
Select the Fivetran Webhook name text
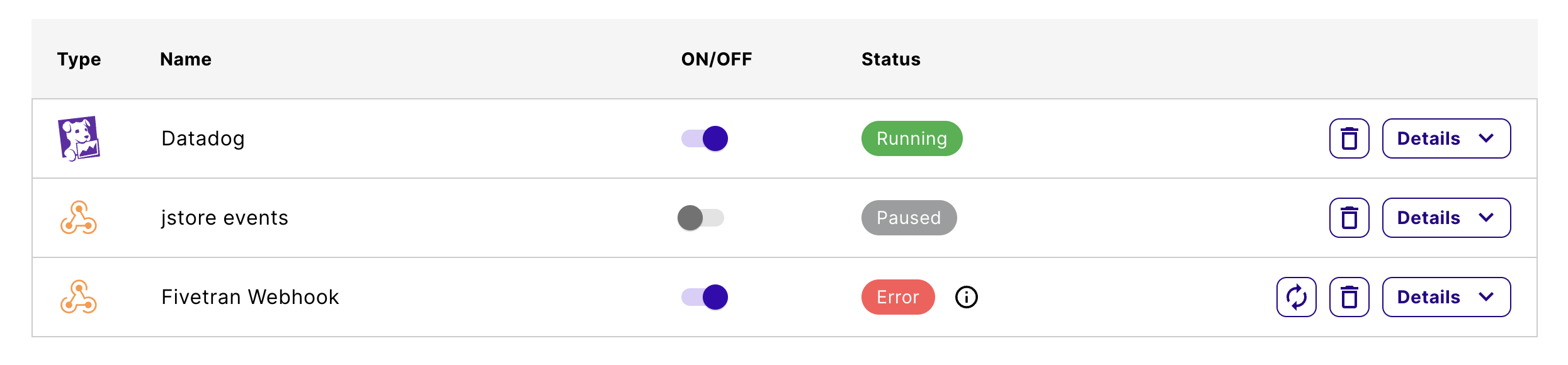click(x=250, y=297)
